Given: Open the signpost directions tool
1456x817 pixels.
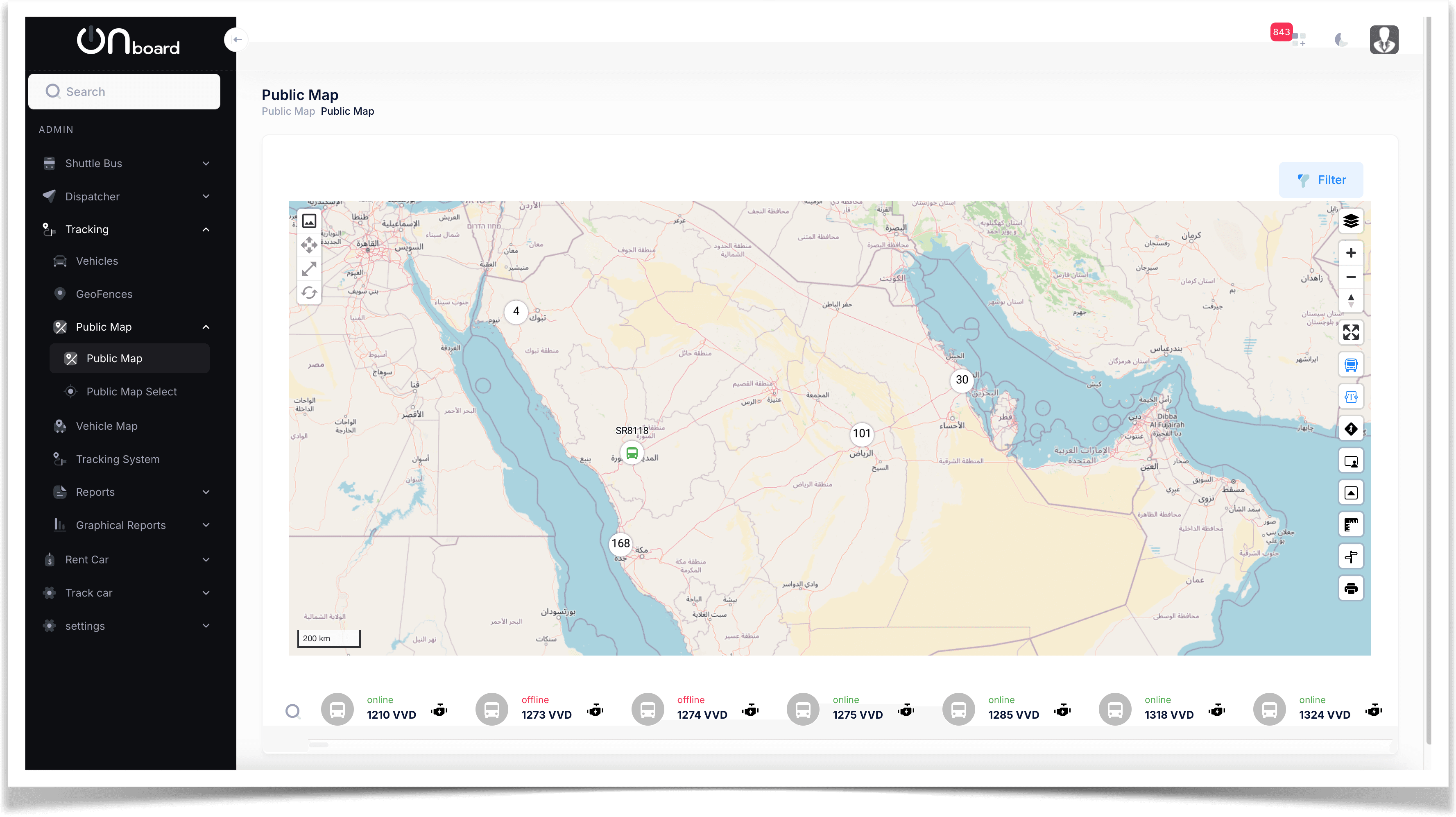Looking at the screenshot, I should (1352, 556).
